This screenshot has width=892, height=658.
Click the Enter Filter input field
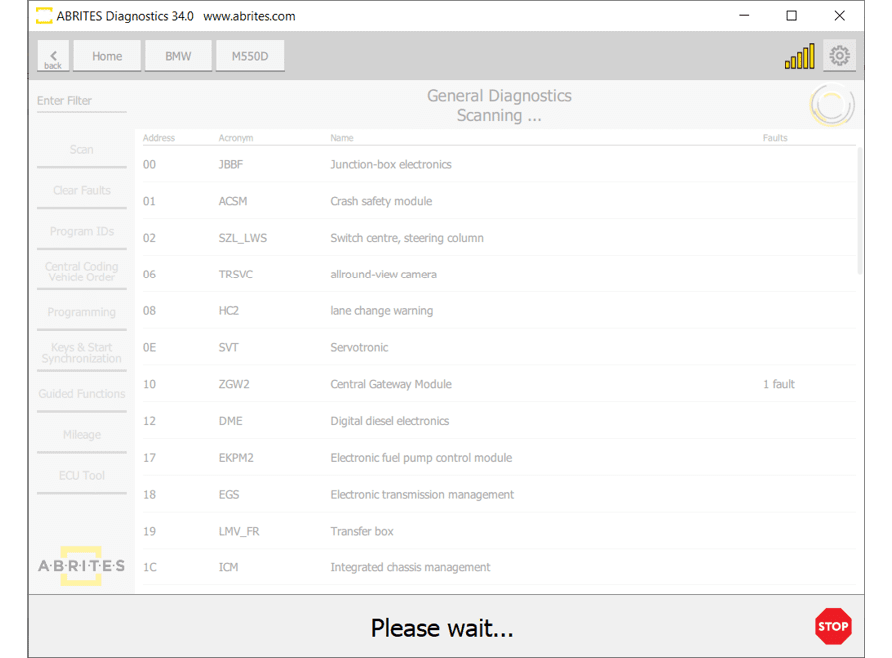pos(81,101)
